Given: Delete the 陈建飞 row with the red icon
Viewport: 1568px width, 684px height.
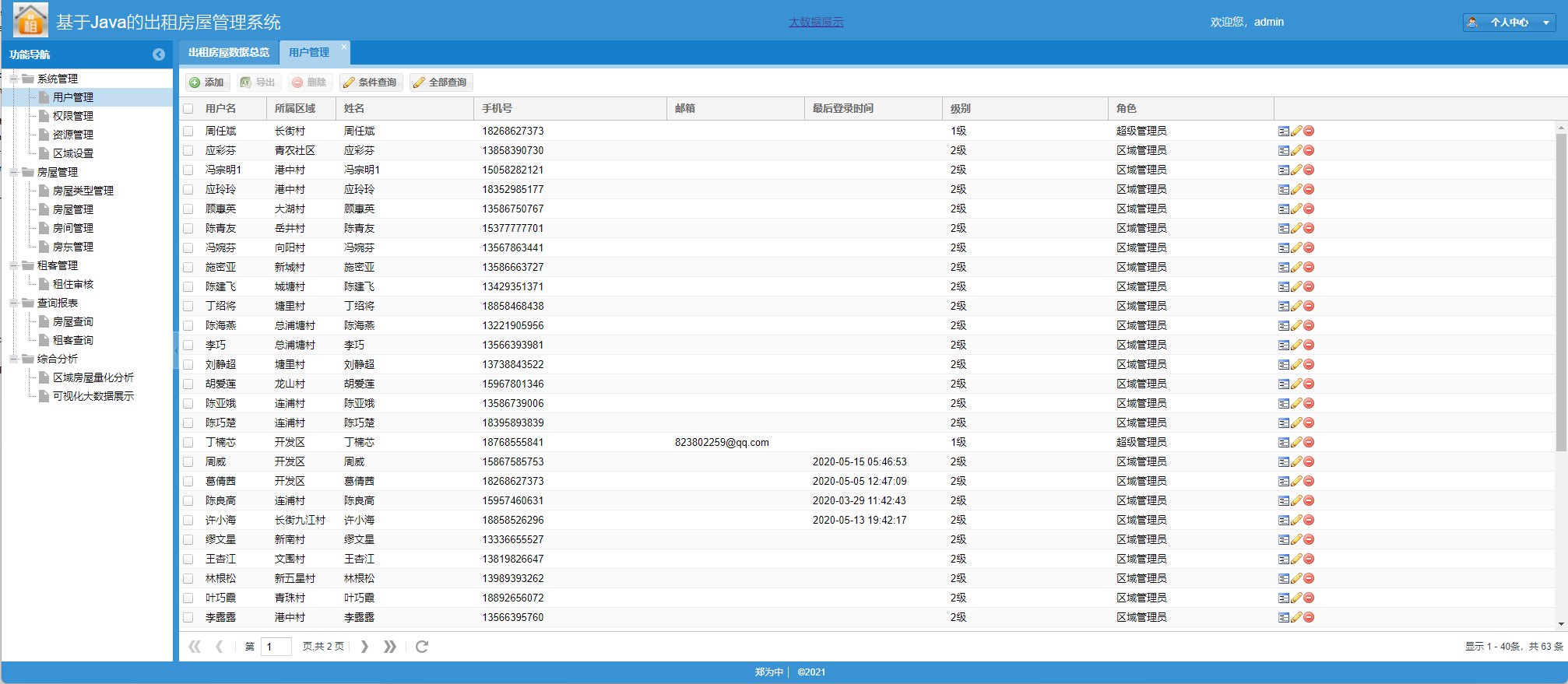Looking at the screenshot, I should tap(1309, 286).
